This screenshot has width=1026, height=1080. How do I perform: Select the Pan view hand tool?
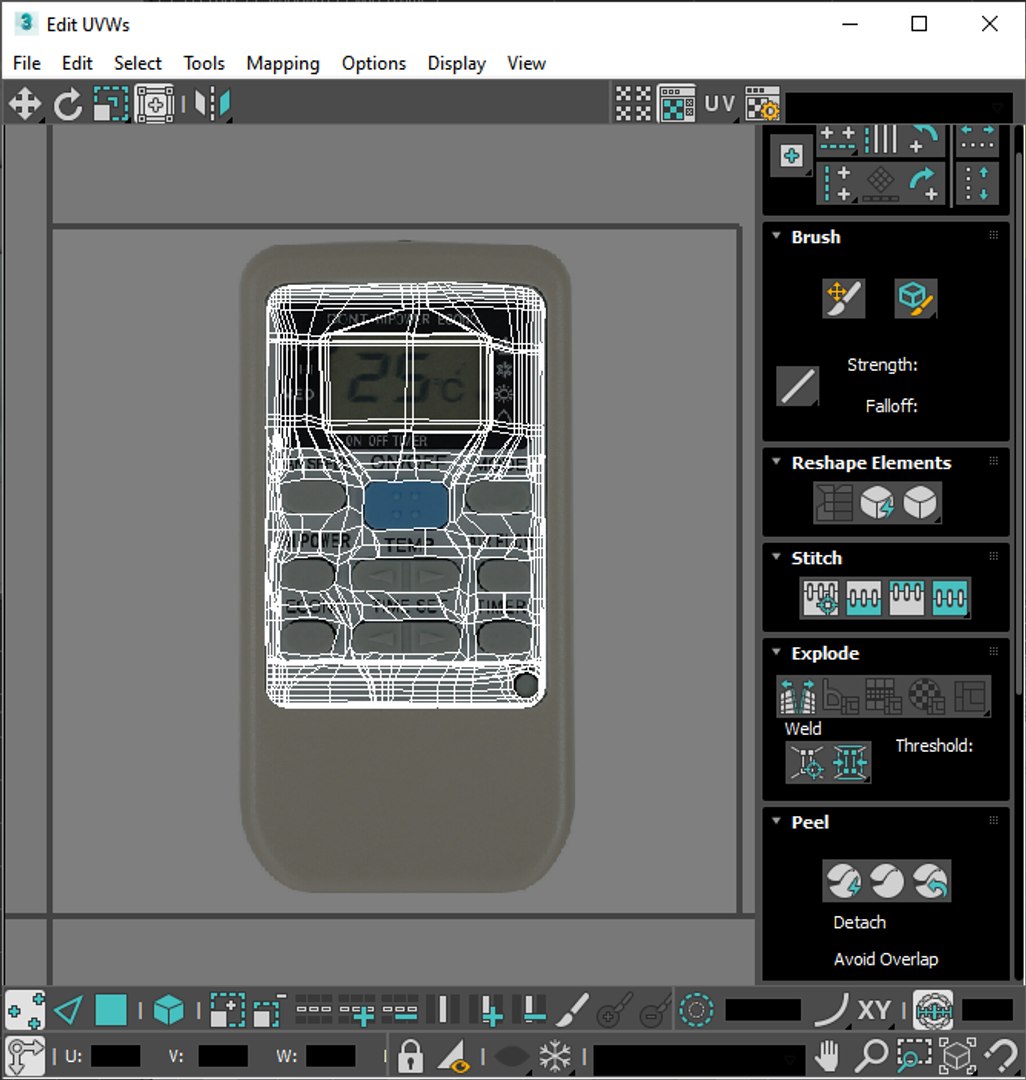tap(827, 1055)
